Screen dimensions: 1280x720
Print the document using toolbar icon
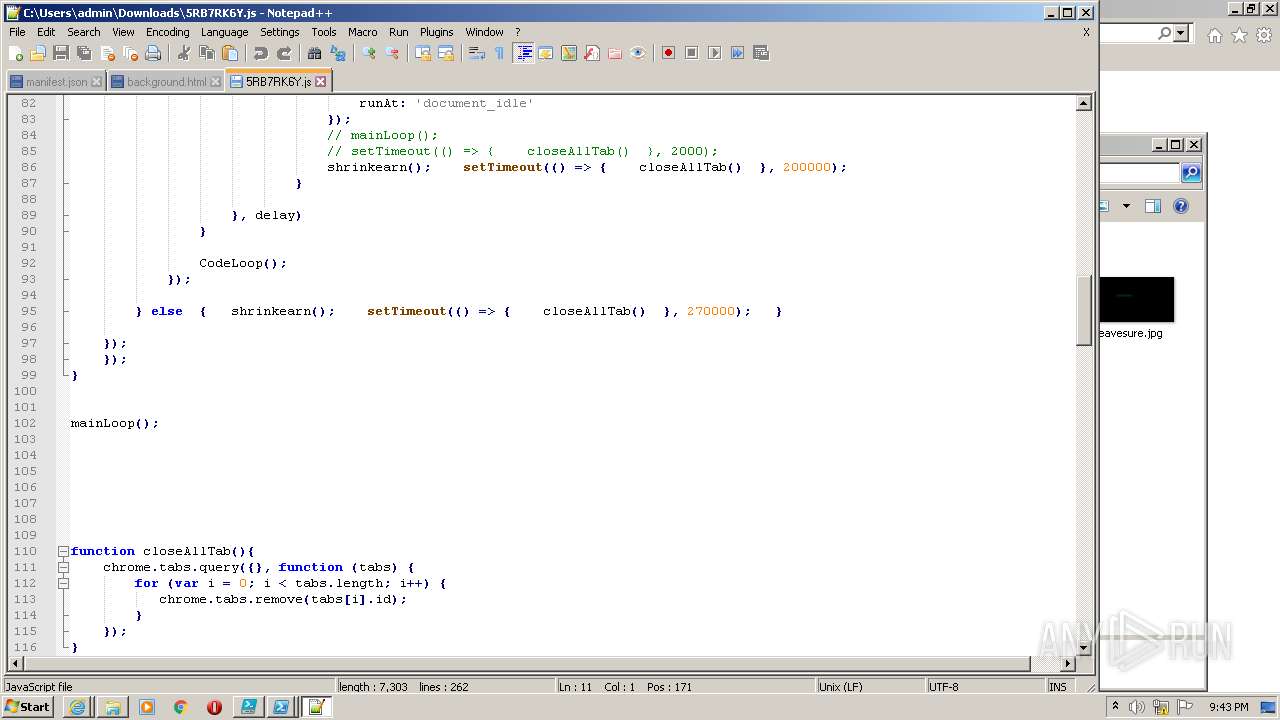coord(153,53)
